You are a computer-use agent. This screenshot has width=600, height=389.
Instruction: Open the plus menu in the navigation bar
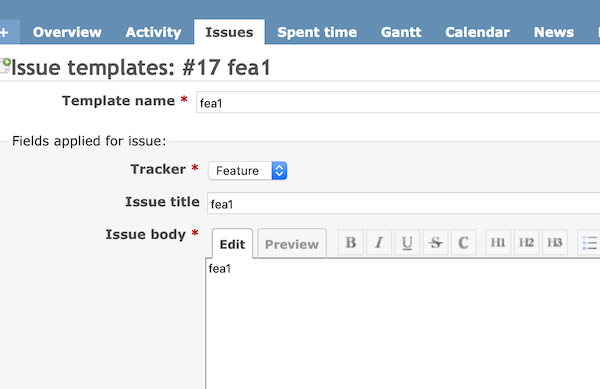pos(5,32)
